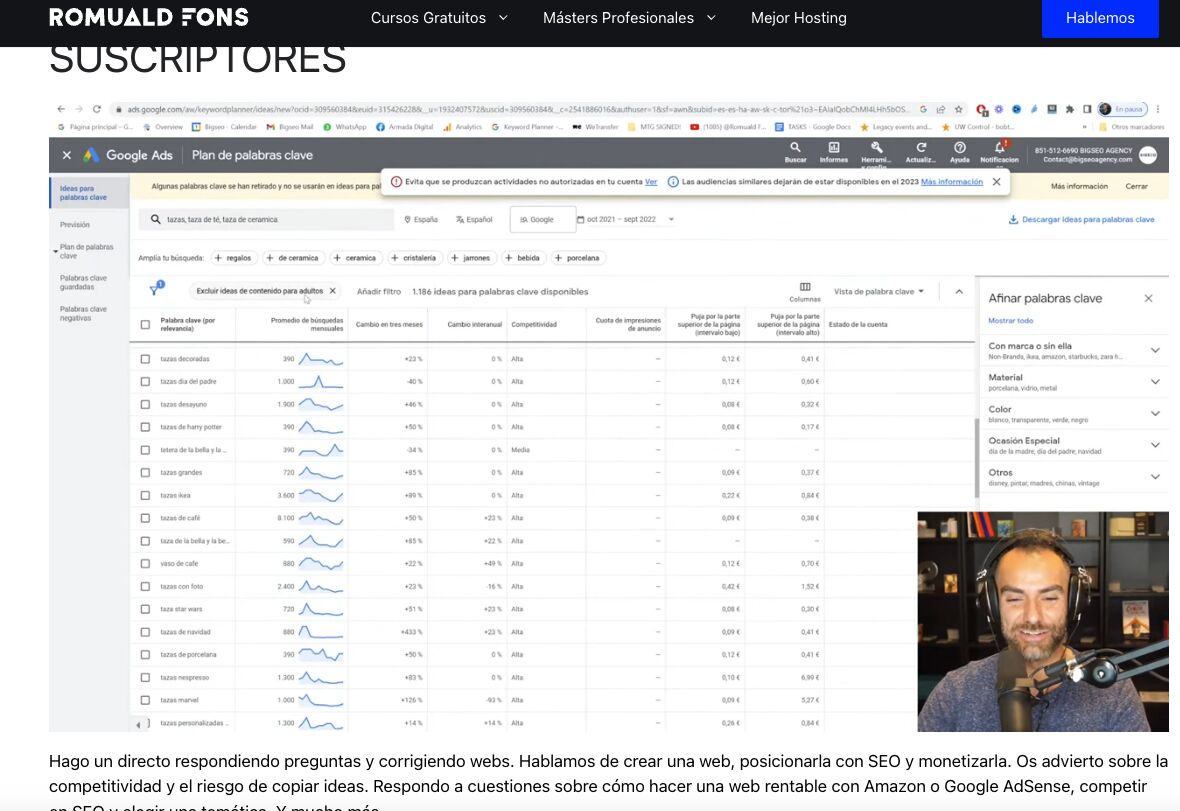Open the Másters Profesionales menu
Viewport: 1180px width, 811px height.
[x=629, y=18]
